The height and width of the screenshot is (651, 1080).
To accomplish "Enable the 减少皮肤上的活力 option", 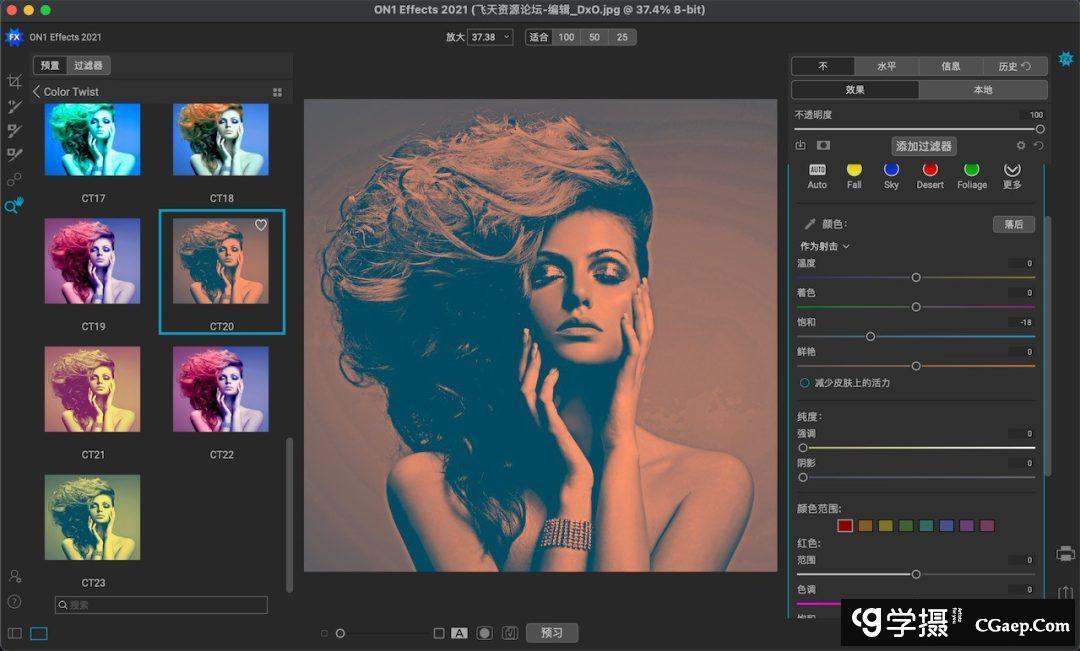I will click(x=804, y=383).
